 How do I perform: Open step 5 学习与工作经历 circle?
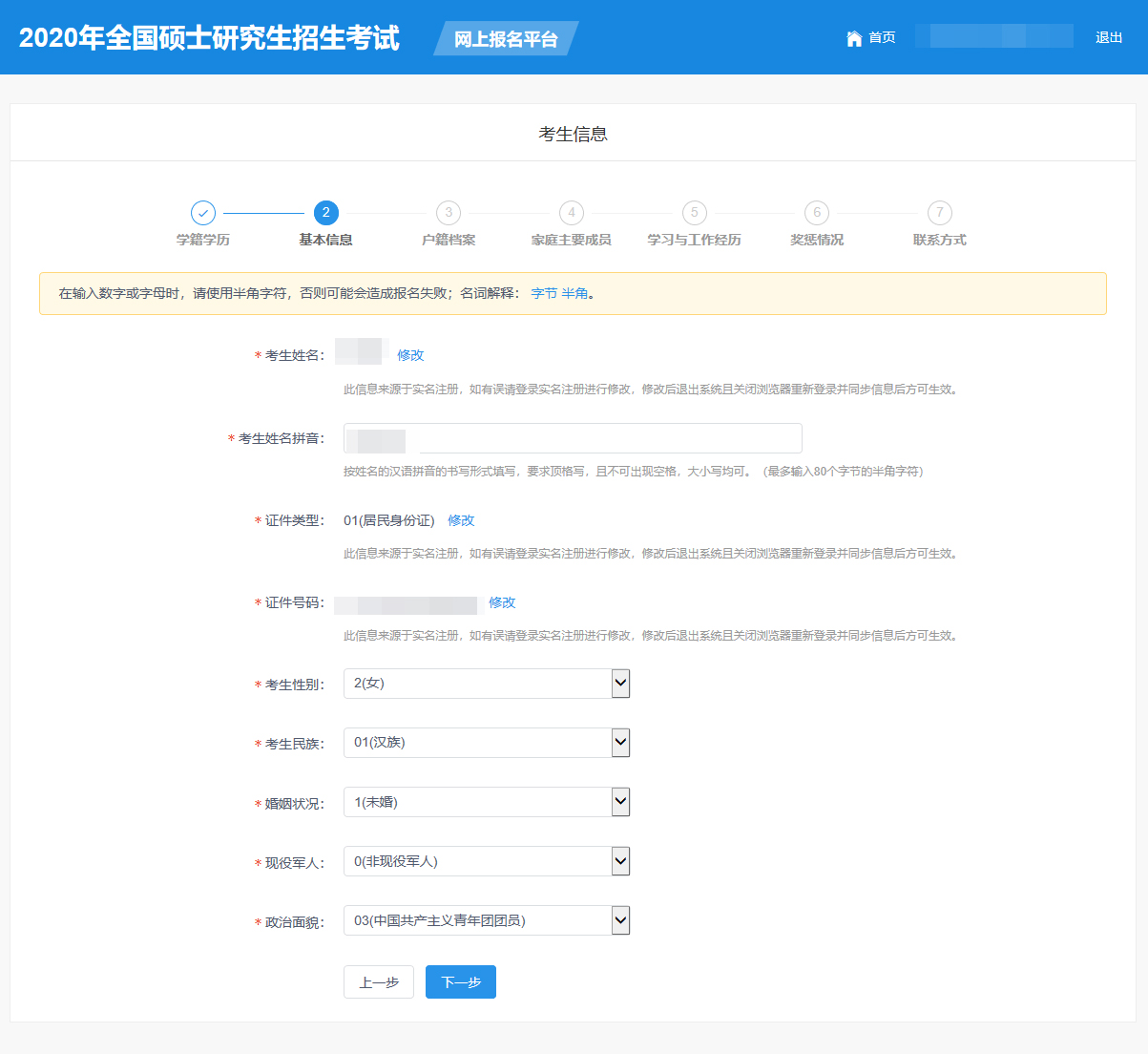coord(694,213)
